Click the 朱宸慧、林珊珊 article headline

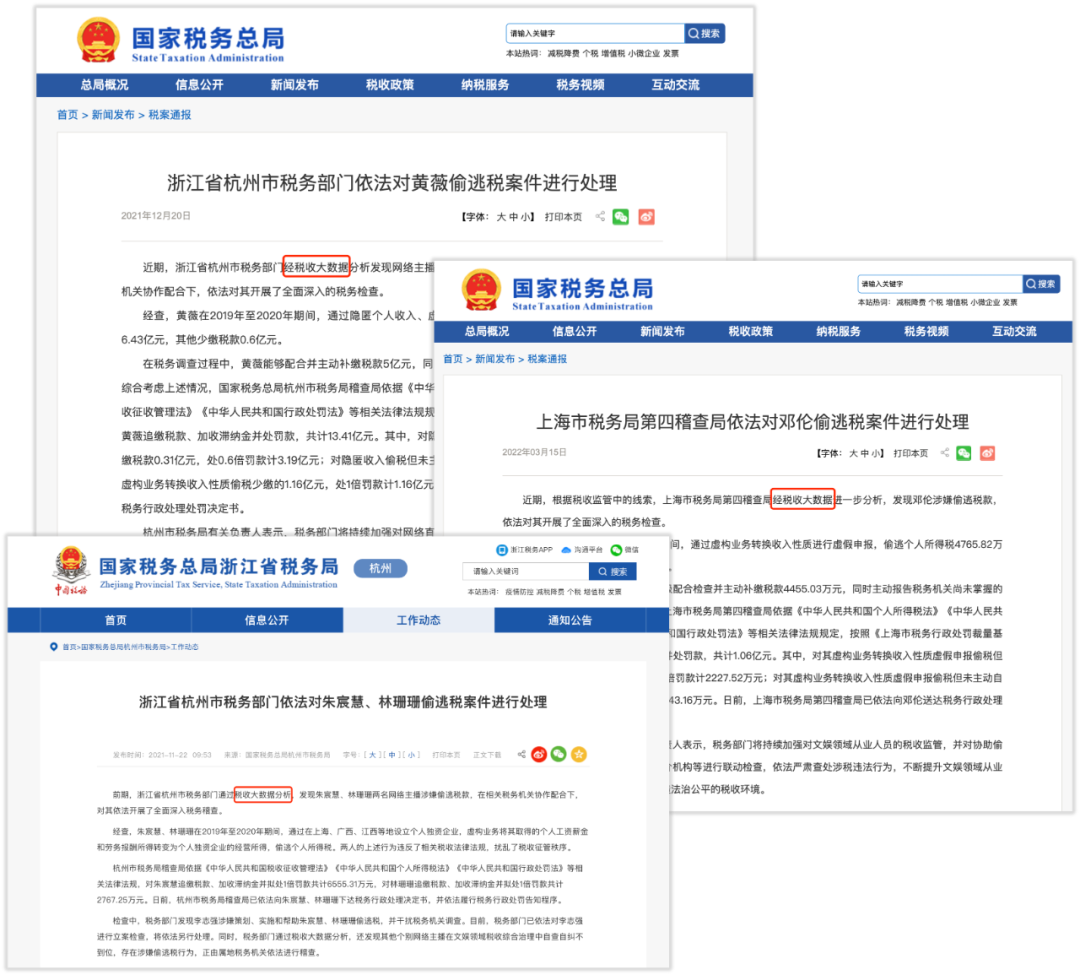(343, 702)
